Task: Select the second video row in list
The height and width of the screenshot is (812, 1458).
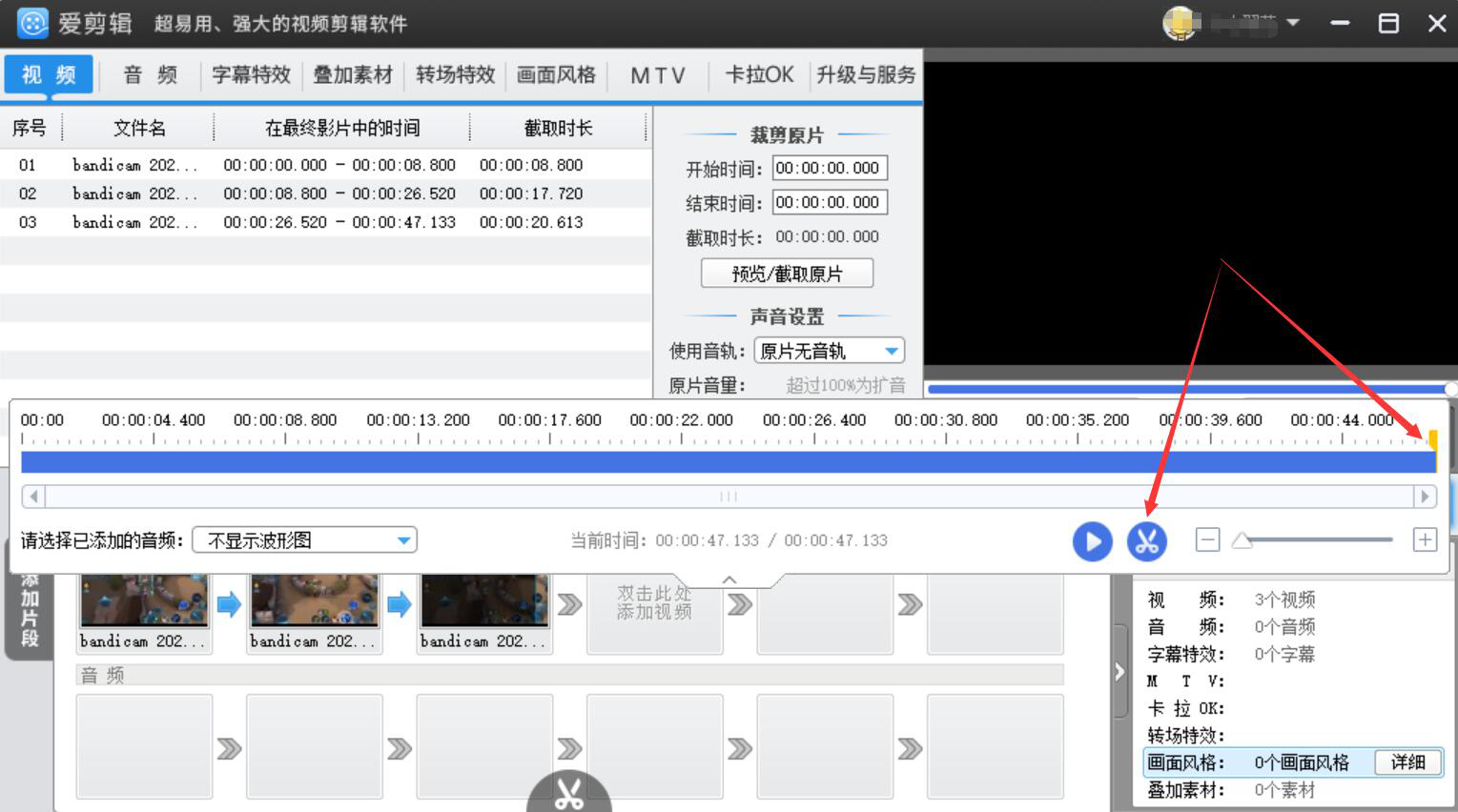Action: click(324, 193)
